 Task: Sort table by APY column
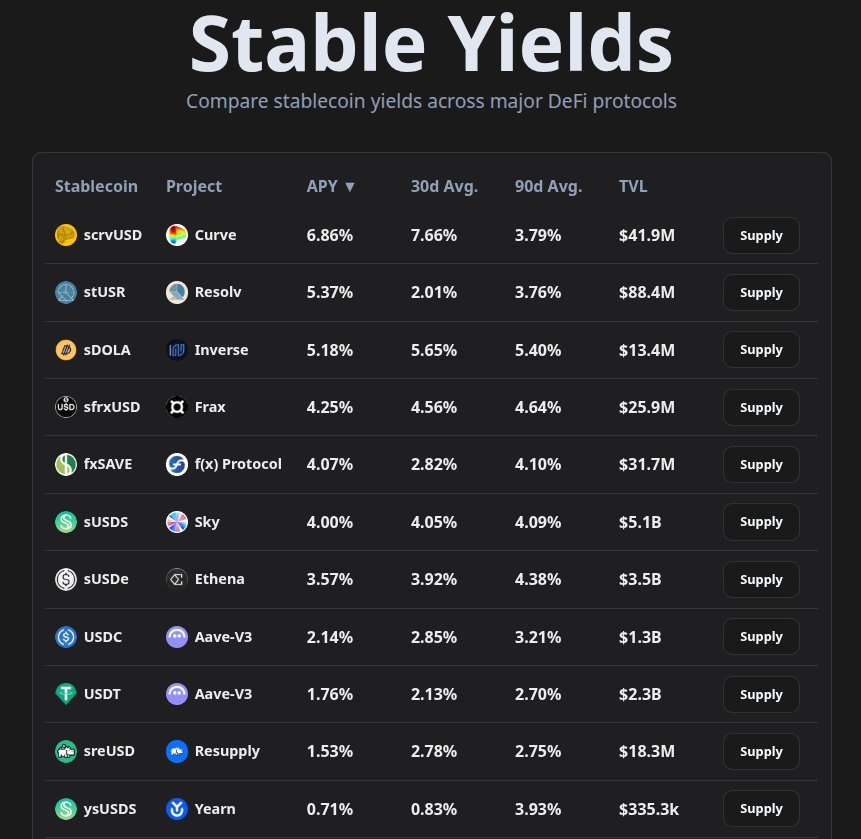point(331,186)
